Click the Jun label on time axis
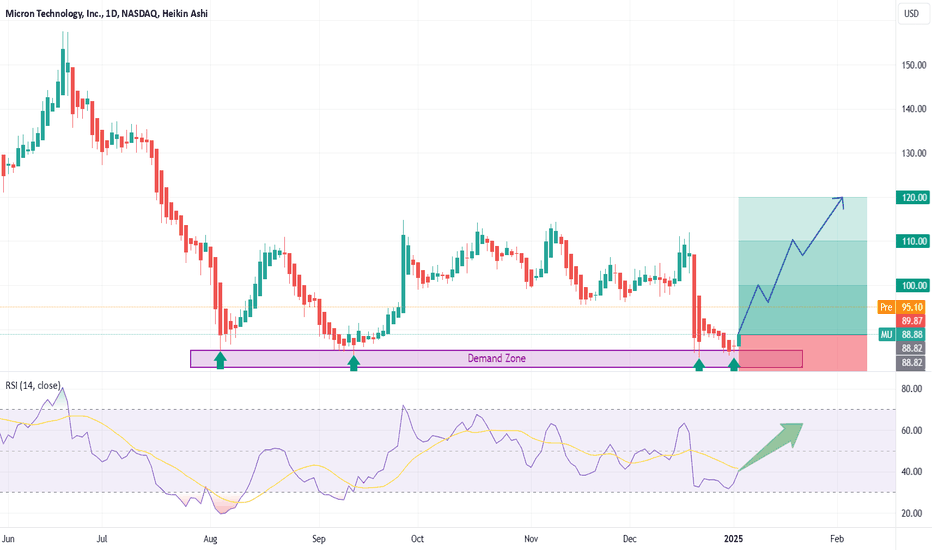The image size is (932, 550). tap(8, 539)
